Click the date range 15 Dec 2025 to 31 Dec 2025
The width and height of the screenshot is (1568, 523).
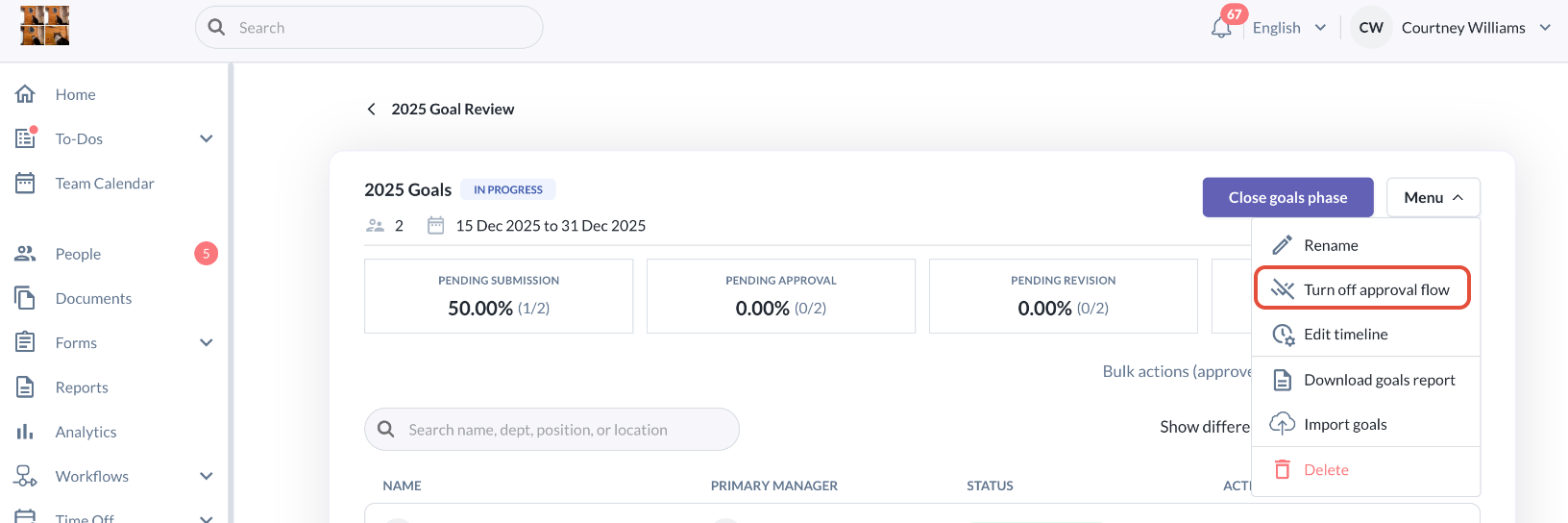(551, 225)
